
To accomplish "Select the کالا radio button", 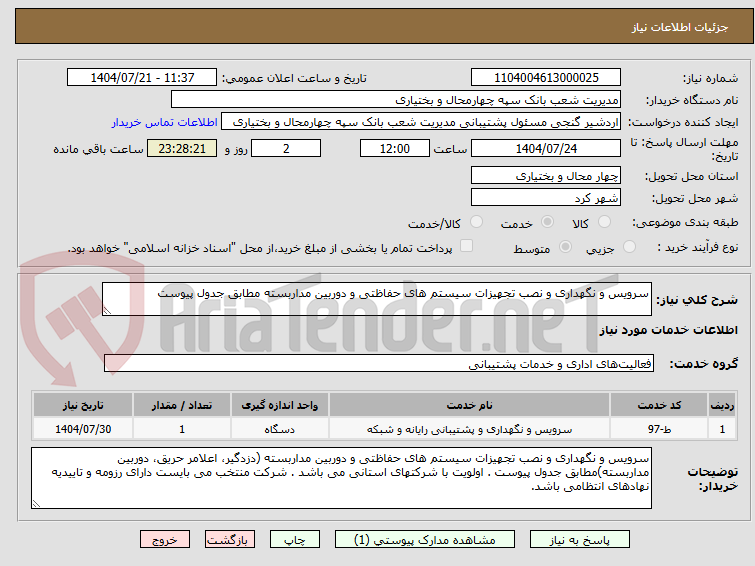I will pyautogui.click(x=604, y=222).
